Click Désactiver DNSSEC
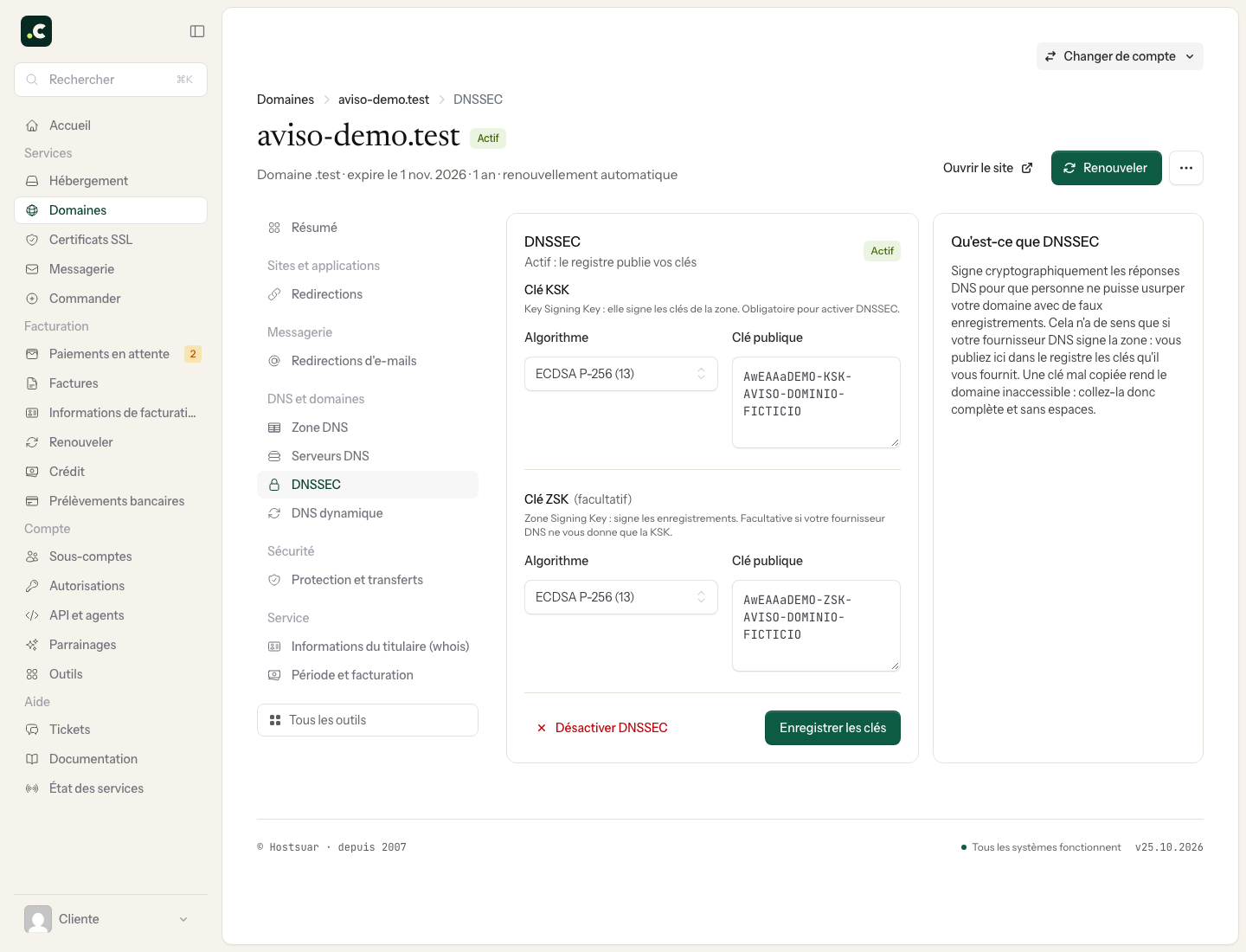1246x952 pixels. tap(602, 728)
